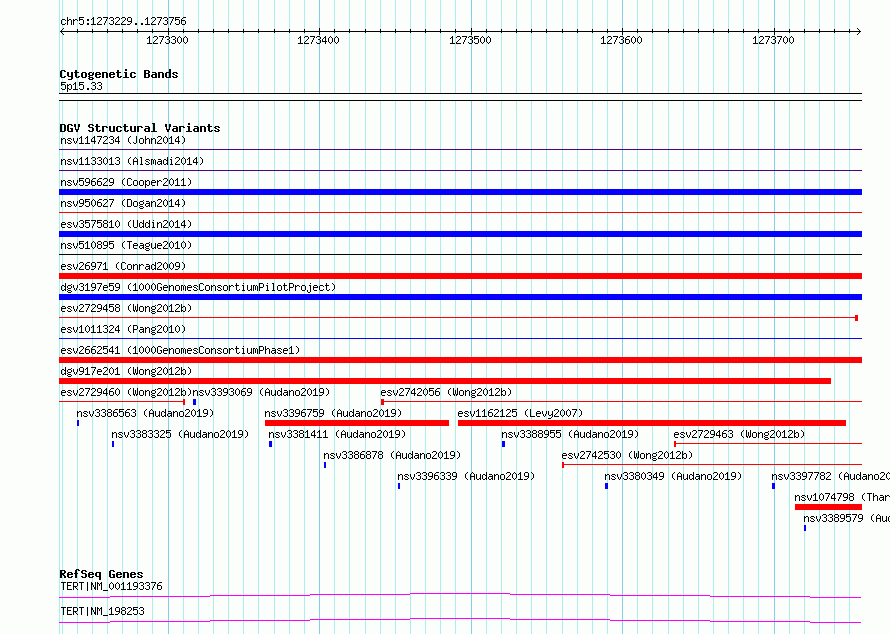This screenshot has height=634, width=890.
Task: Click the nsv1147234 (John2014) variant label
Action: pos(123,140)
